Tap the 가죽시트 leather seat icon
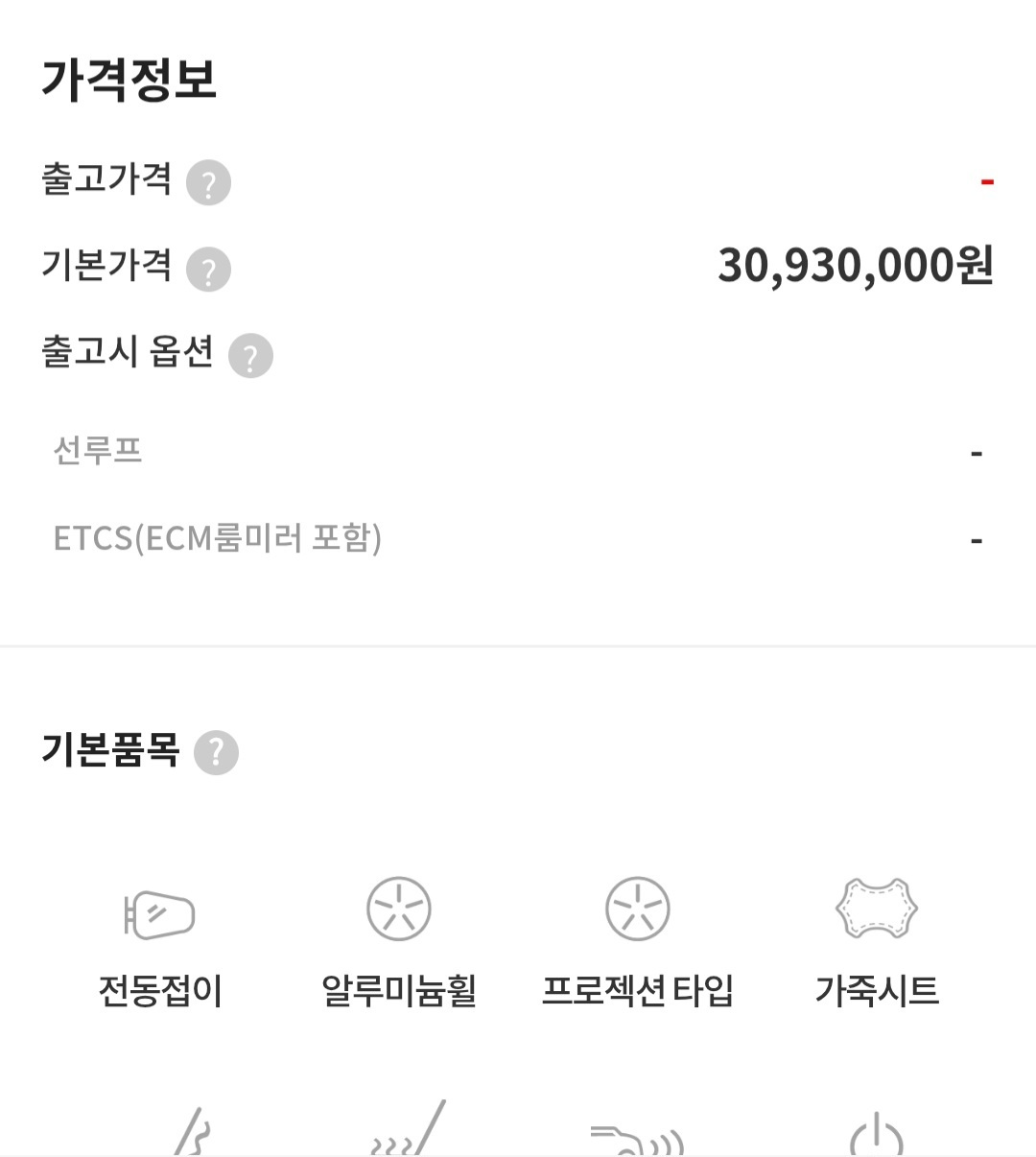 coord(877,909)
